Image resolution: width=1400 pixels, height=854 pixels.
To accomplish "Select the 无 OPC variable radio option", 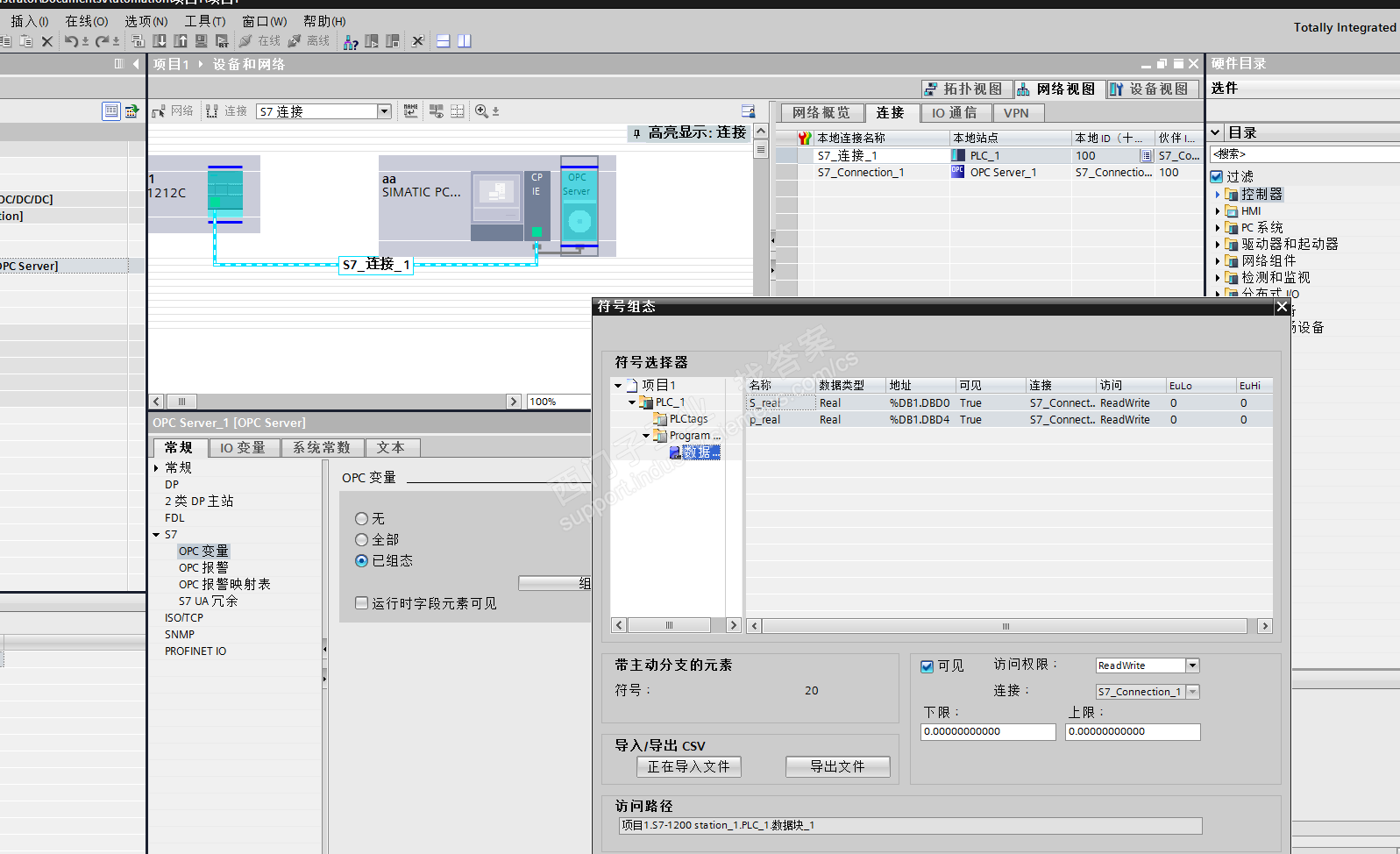I will tap(361, 519).
